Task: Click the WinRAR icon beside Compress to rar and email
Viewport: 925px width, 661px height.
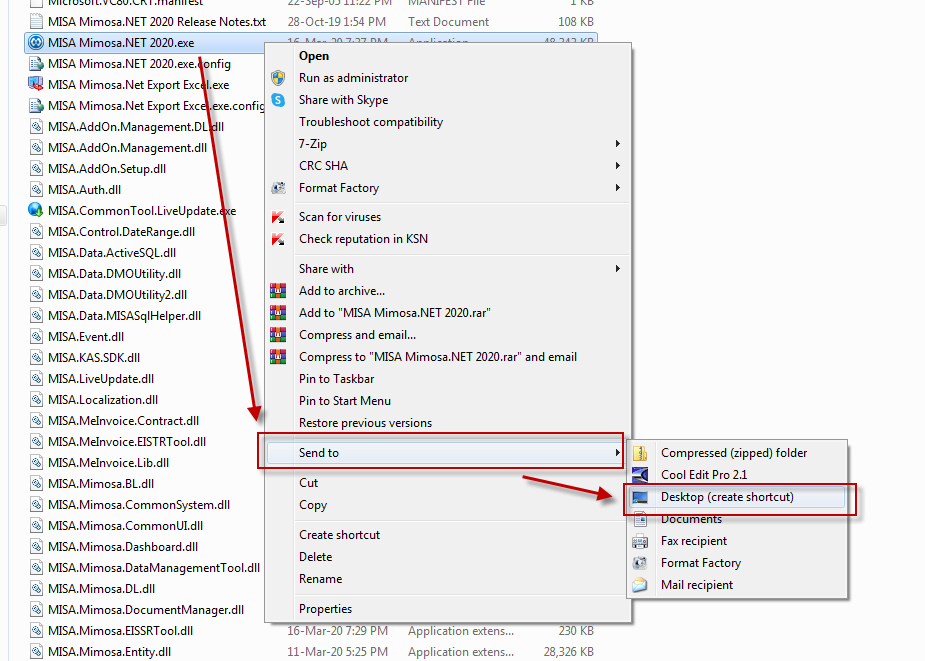Action: coord(278,357)
